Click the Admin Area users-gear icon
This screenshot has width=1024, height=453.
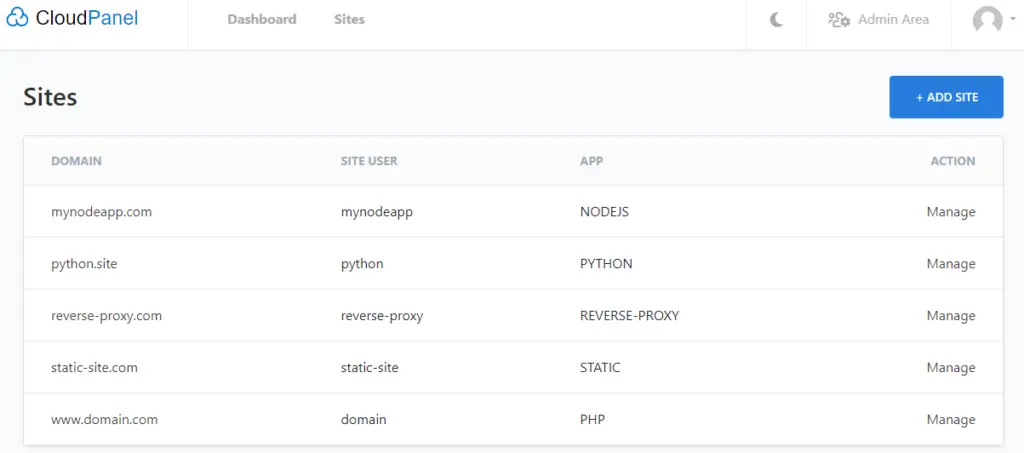tap(839, 20)
